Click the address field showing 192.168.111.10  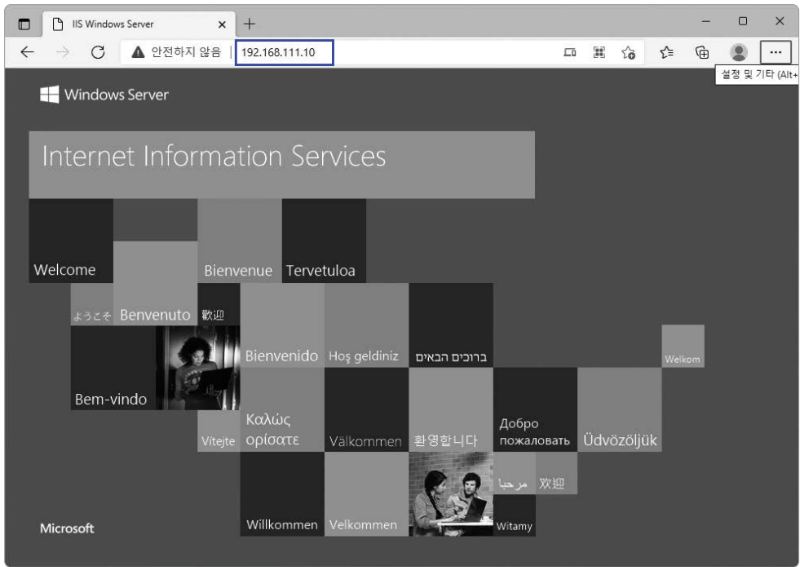pos(284,52)
